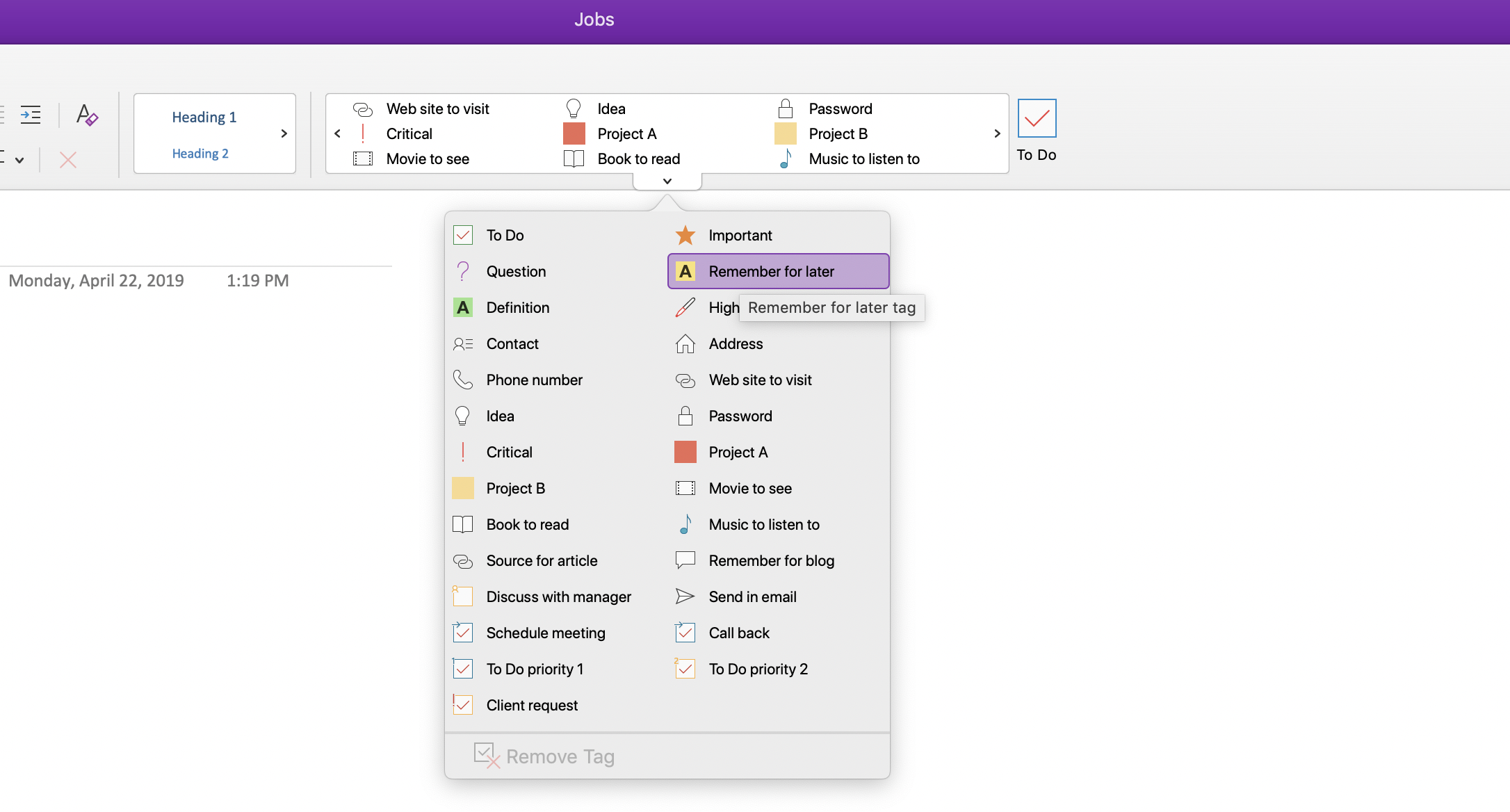Collapse the tags gallery with the down chevron

click(667, 181)
